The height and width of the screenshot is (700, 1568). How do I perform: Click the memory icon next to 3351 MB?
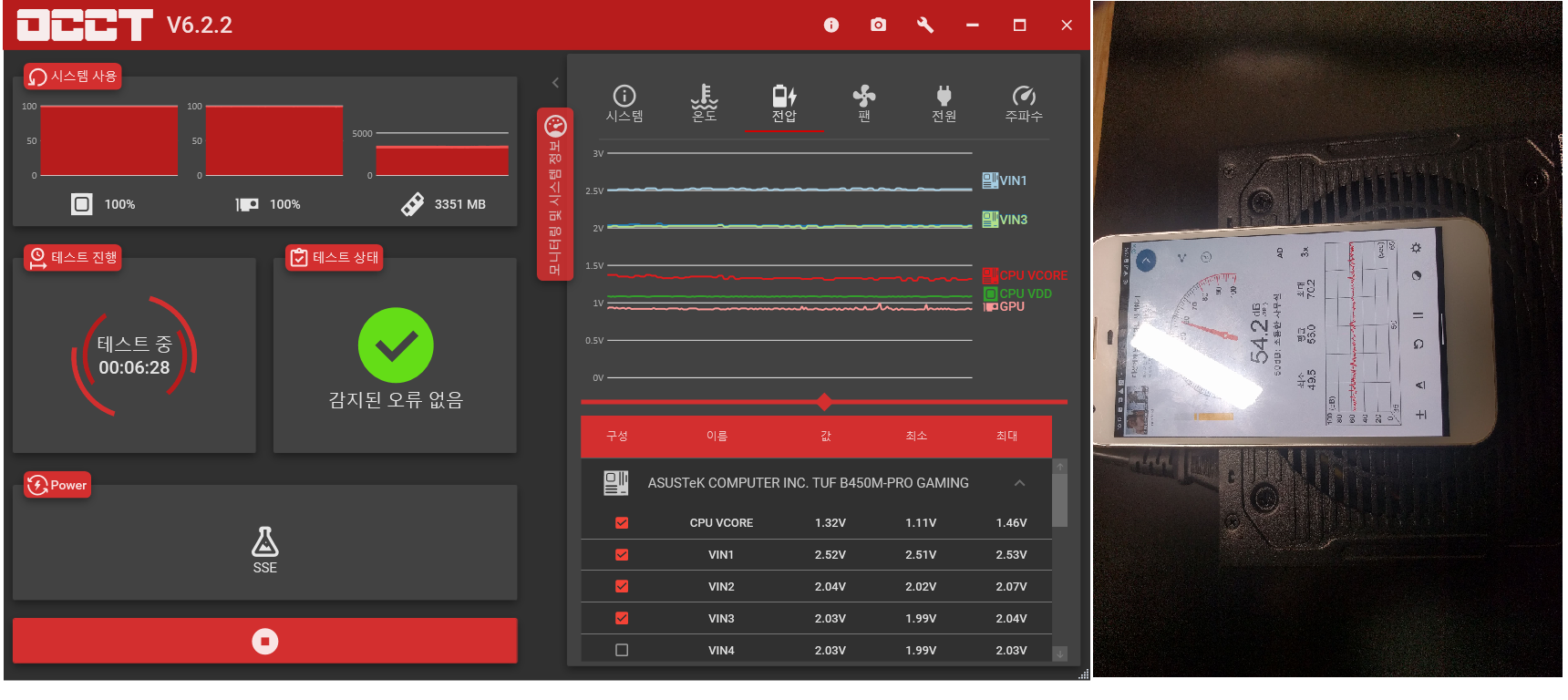tap(412, 204)
